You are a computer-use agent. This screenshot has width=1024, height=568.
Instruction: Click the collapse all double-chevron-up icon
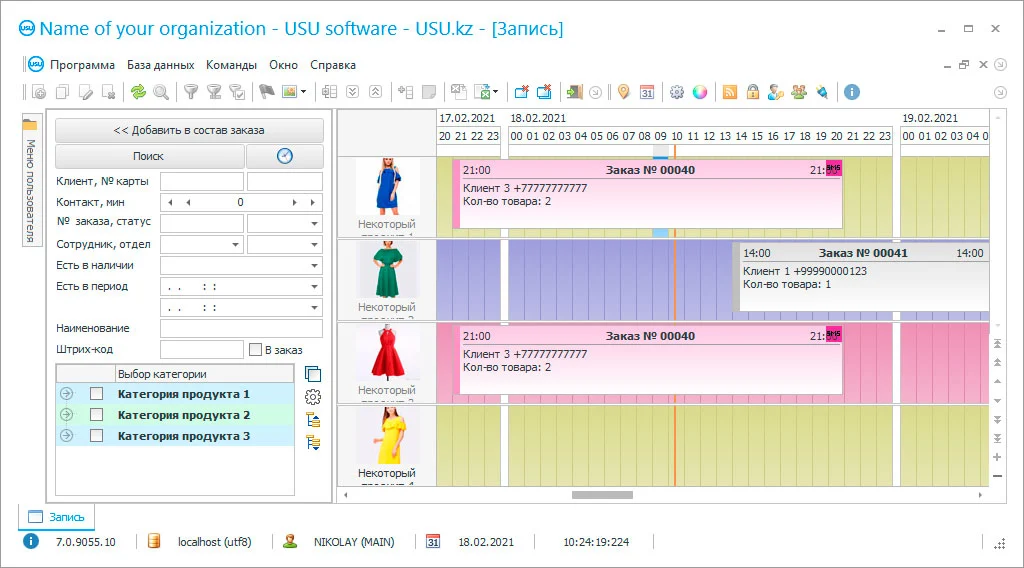(x=376, y=92)
